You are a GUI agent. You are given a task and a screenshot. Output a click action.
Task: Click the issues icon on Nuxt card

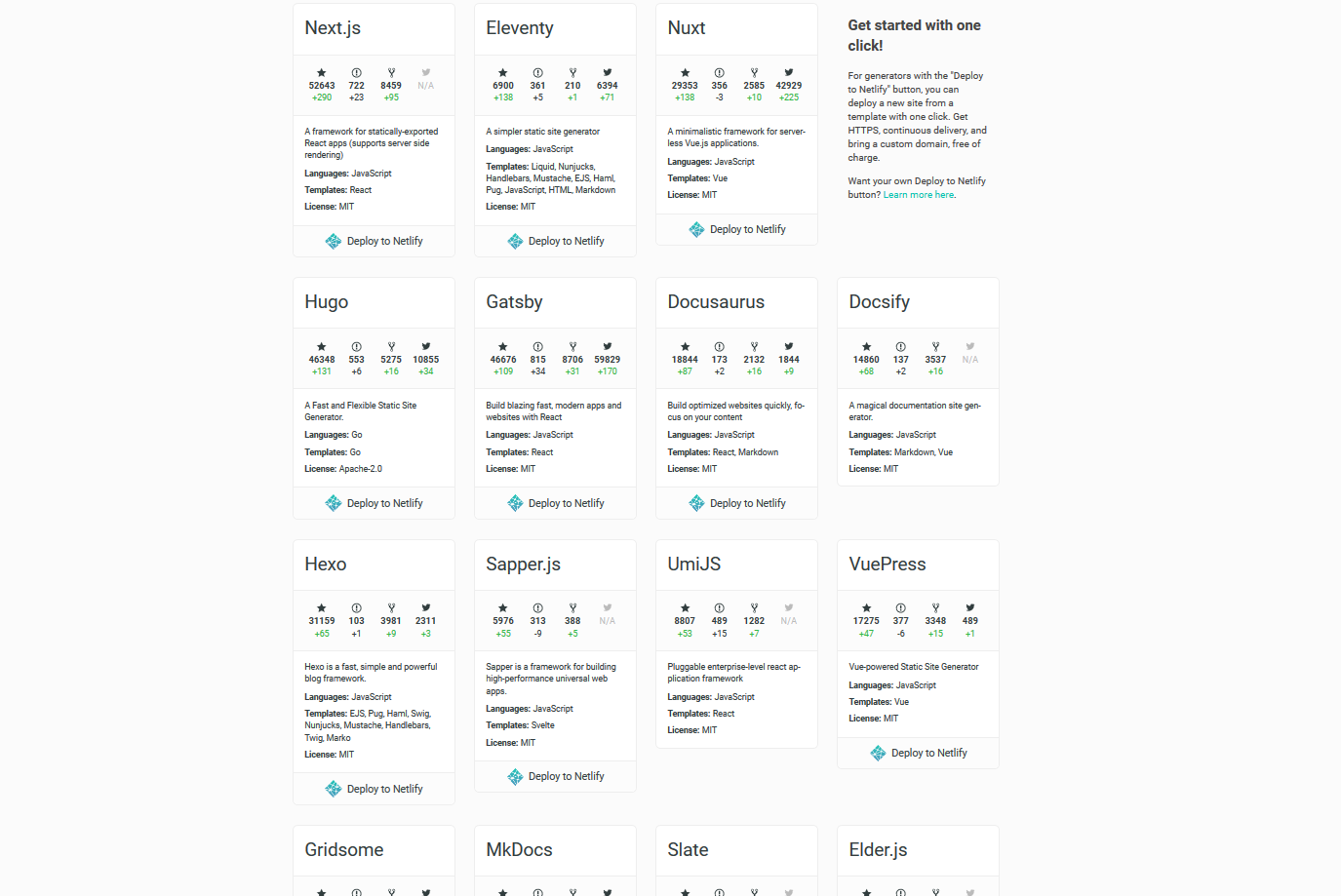720,73
